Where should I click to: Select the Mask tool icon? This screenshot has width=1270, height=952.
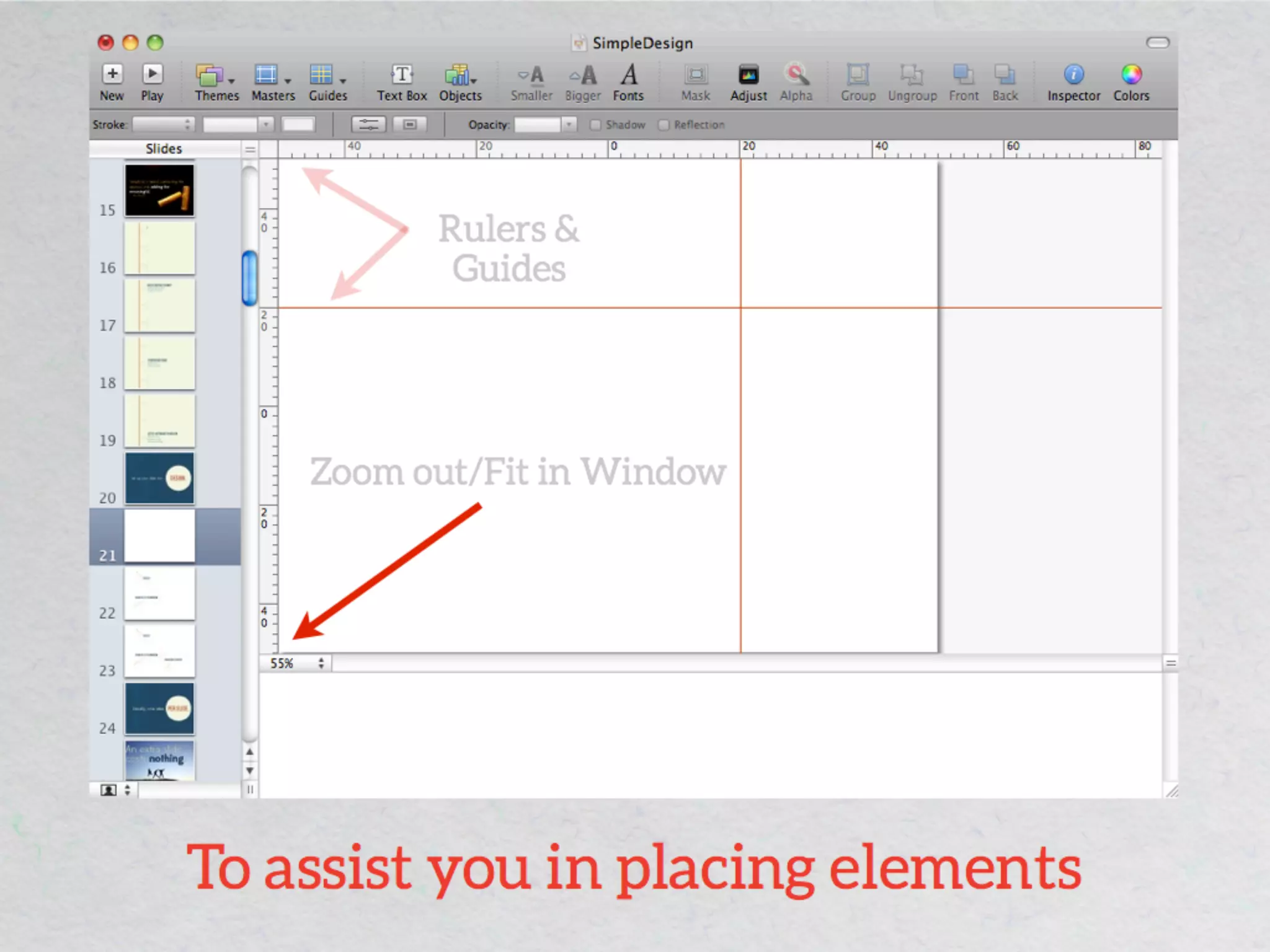click(x=696, y=75)
